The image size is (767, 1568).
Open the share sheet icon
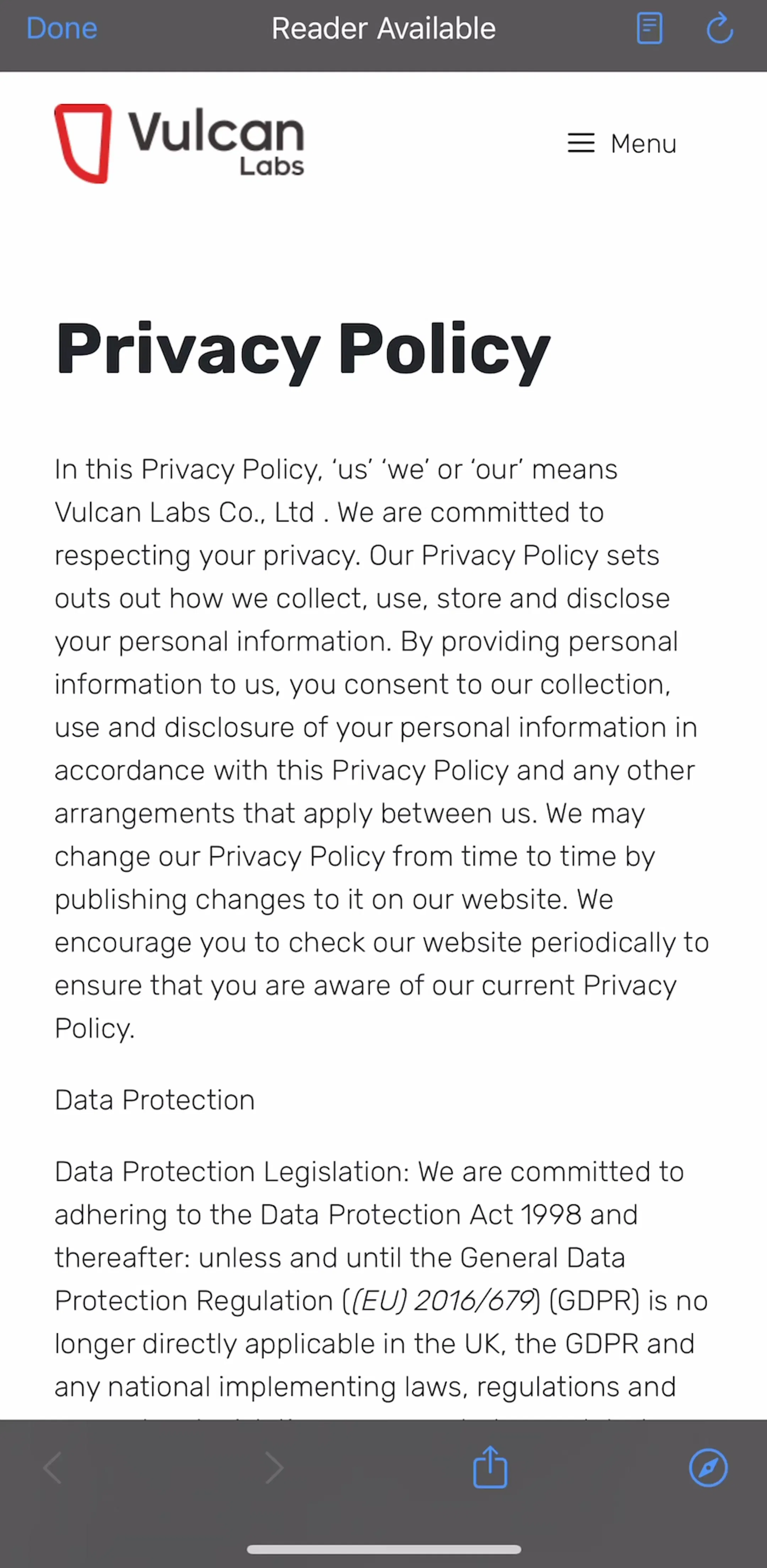click(490, 1466)
